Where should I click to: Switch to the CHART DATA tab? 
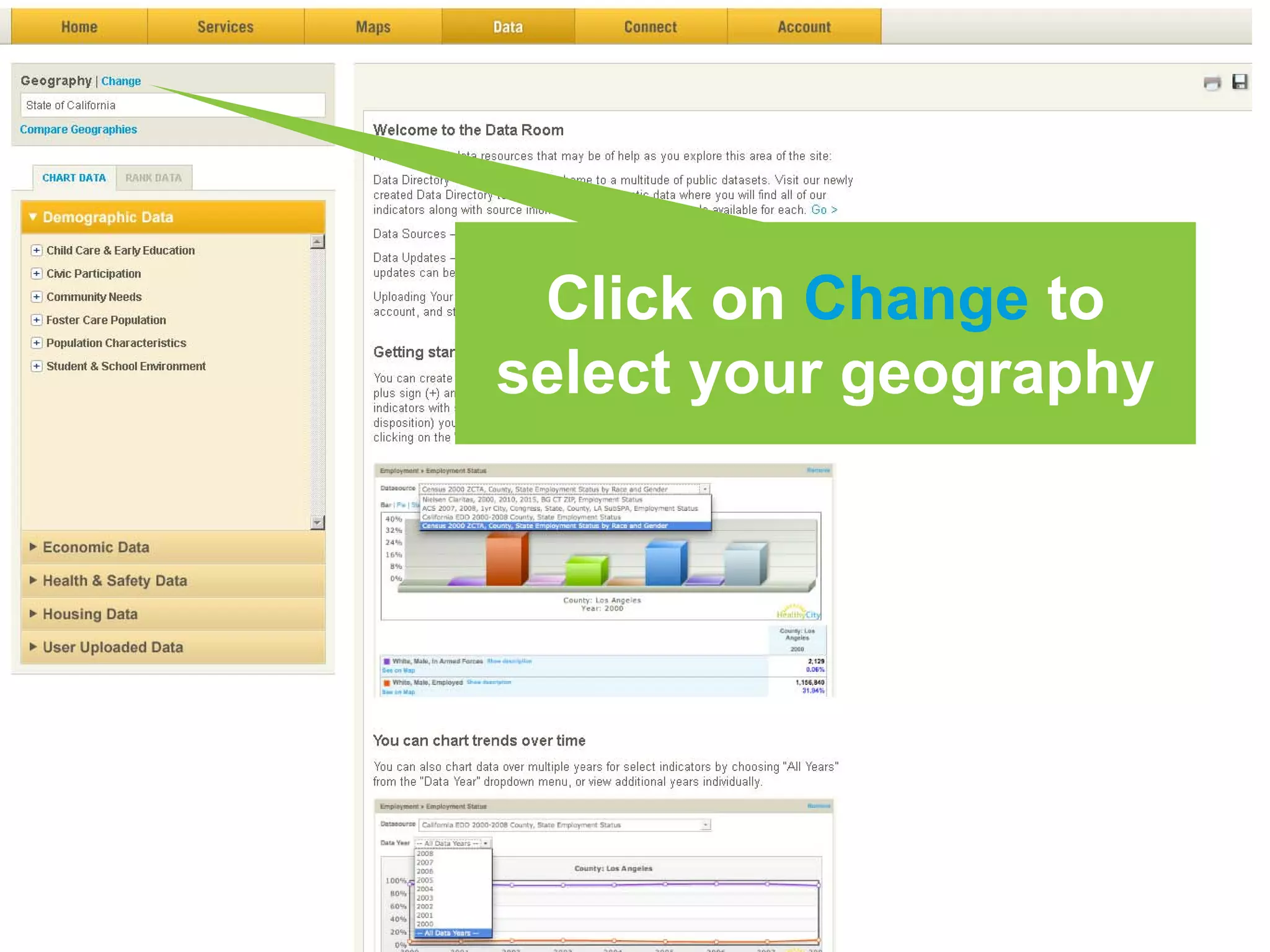[74, 178]
